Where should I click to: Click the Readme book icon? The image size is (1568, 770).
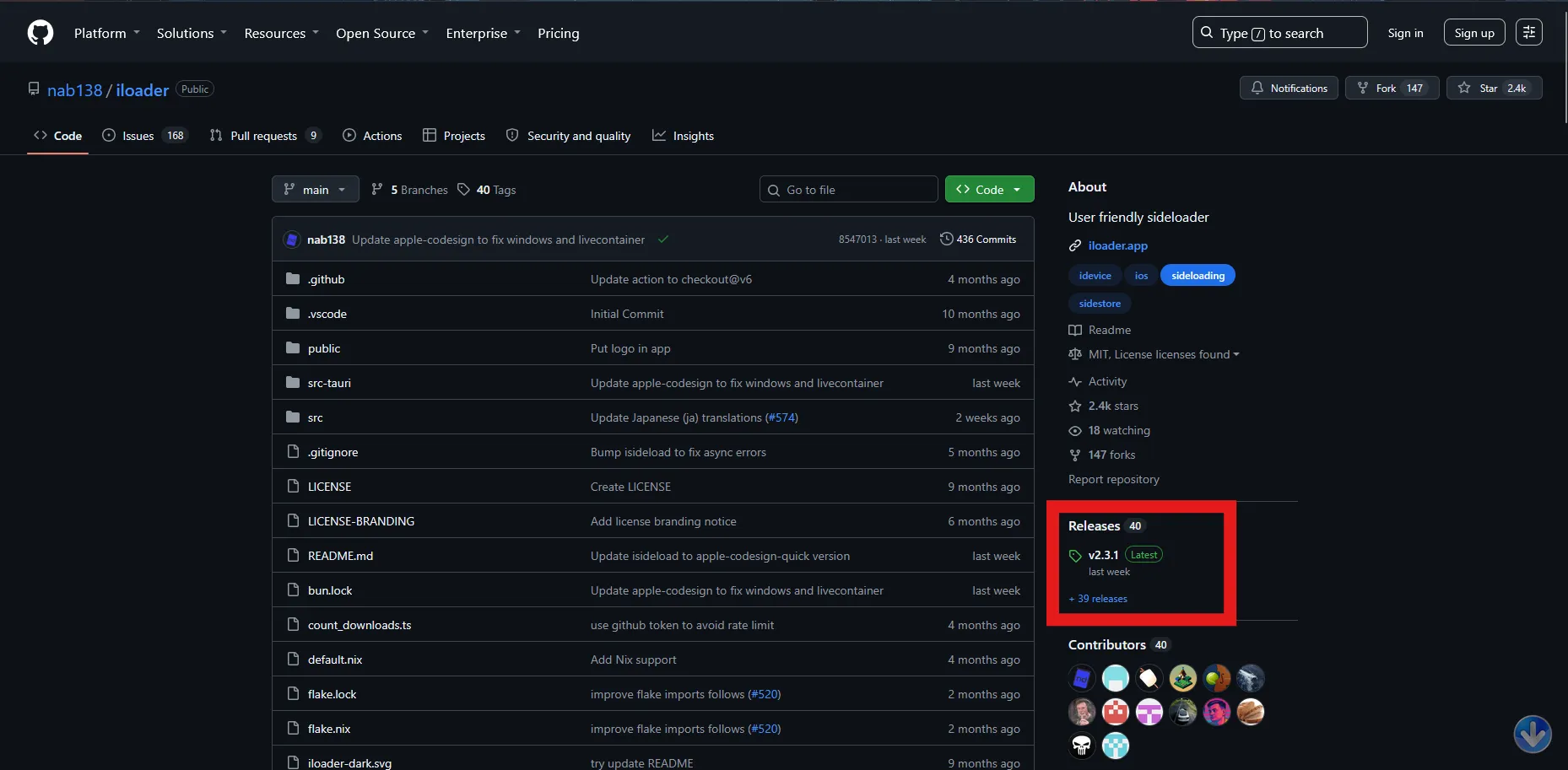(1075, 330)
